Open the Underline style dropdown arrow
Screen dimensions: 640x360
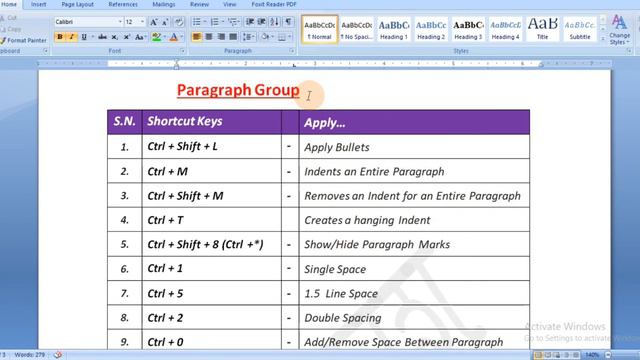93,37
